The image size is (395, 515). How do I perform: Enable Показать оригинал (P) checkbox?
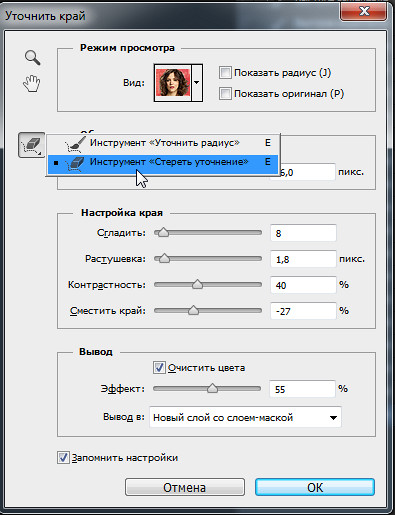tap(225, 94)
